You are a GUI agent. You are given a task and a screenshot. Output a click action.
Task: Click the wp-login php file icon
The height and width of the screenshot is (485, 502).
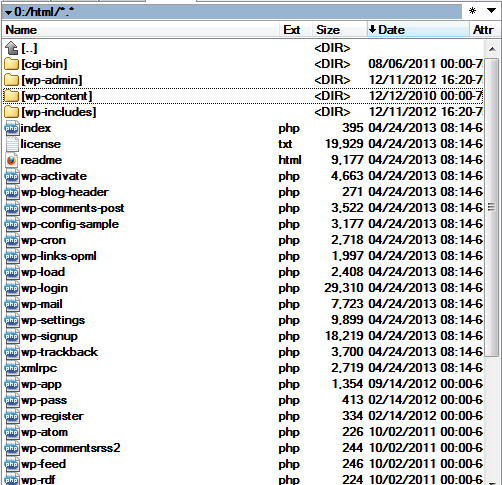(12, 288)
